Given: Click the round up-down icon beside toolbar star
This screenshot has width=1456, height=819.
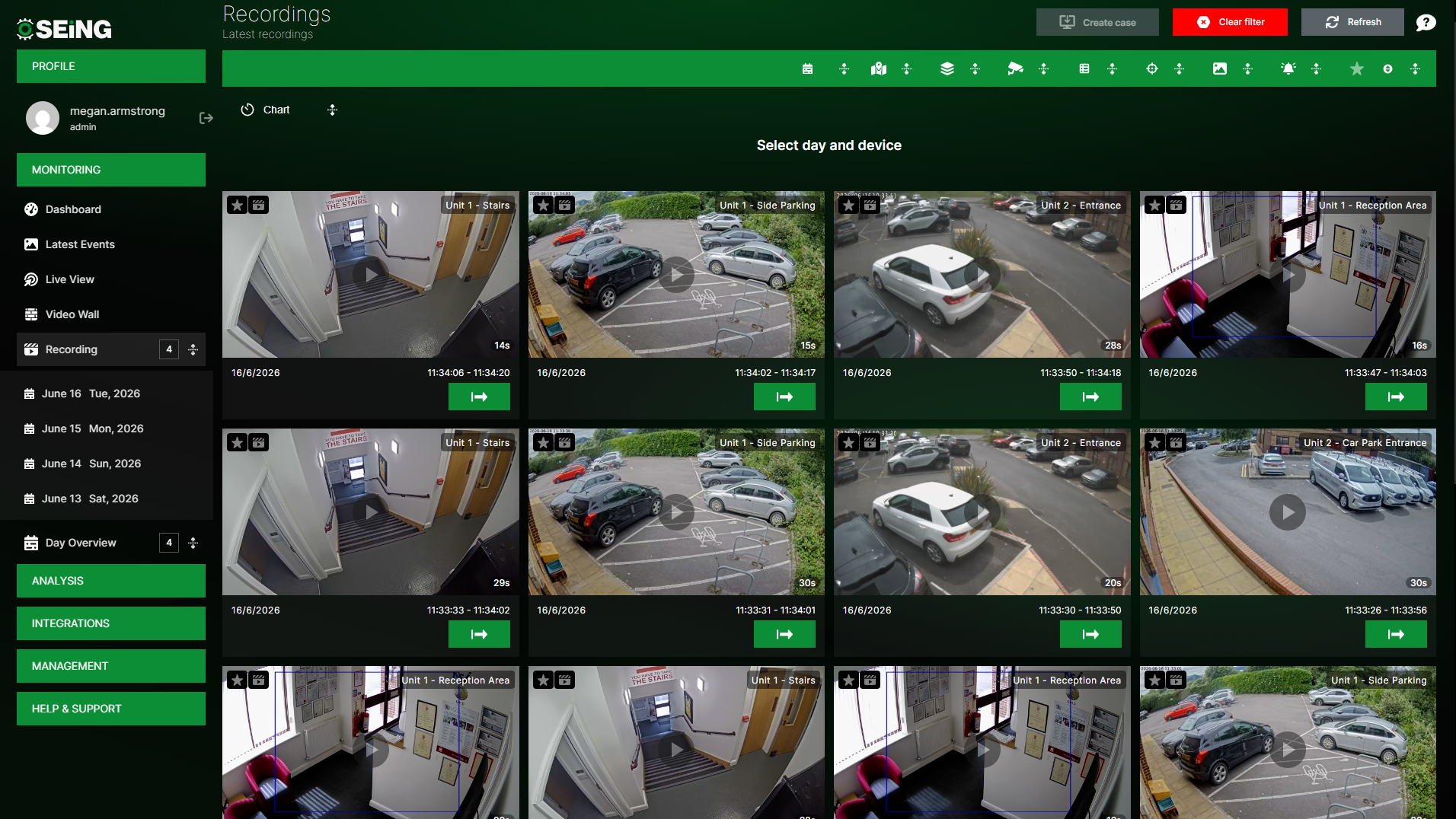Looking at the screenshot, I should click(x=1388, y=69).
